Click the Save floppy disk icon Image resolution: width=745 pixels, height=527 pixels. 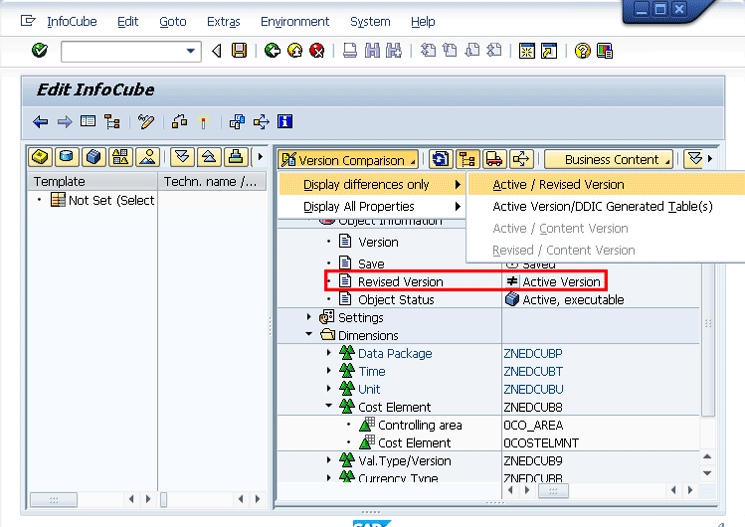pyautogui.click(x=239, y=51)
